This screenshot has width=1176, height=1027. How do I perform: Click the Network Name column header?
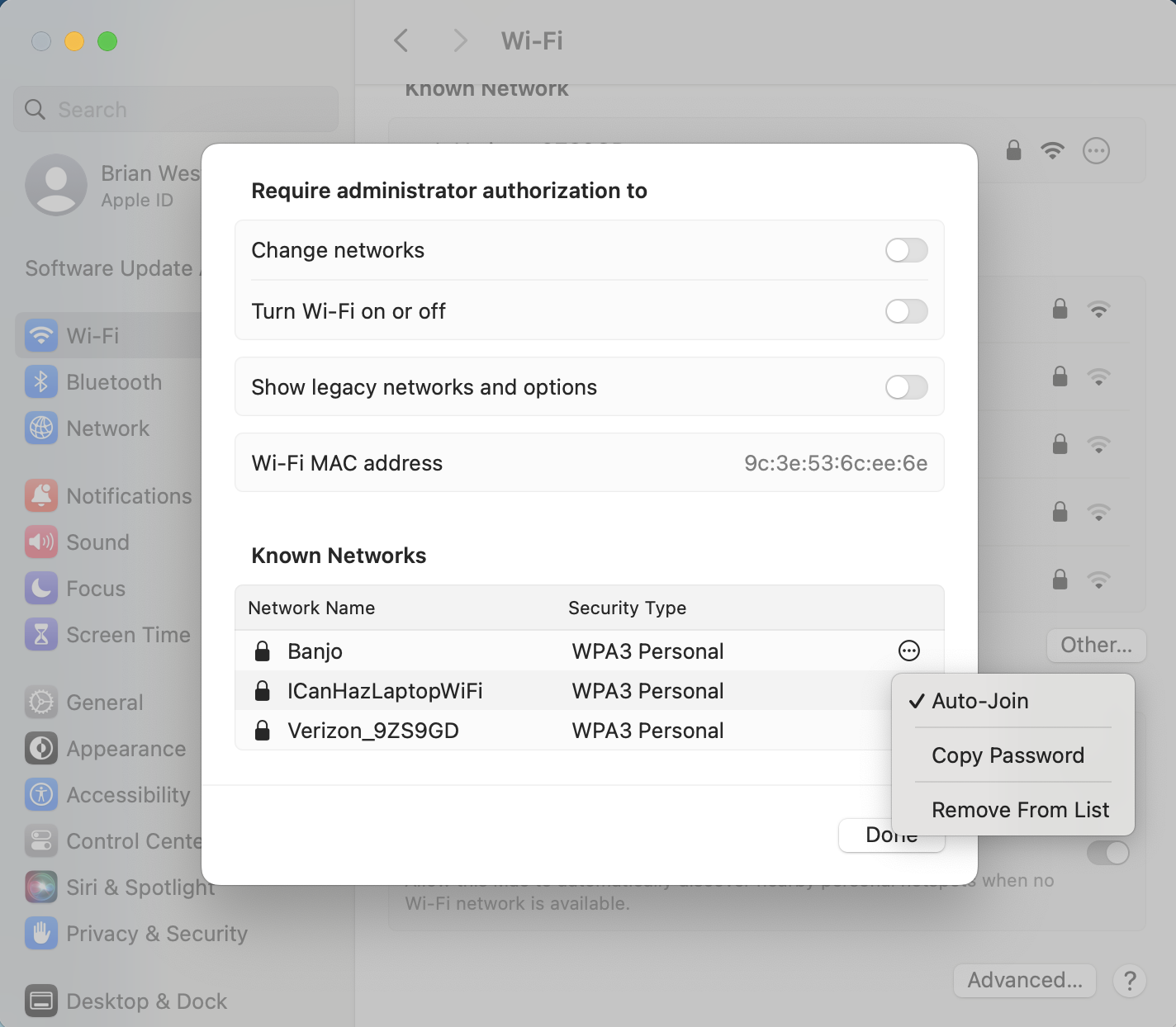point(311,608)
